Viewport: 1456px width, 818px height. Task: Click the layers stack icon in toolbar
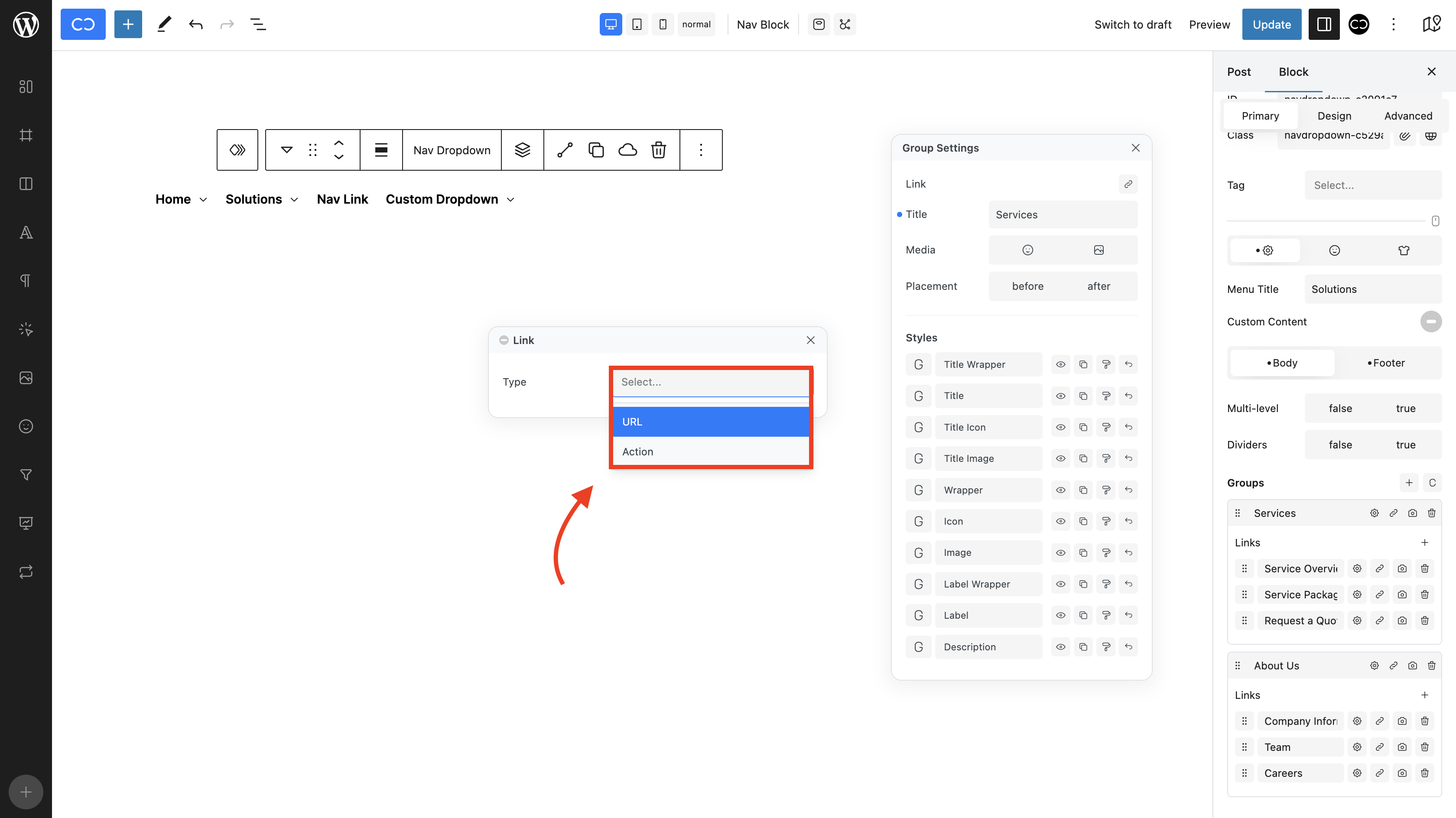pyautogui.click(x=522, y=150)
